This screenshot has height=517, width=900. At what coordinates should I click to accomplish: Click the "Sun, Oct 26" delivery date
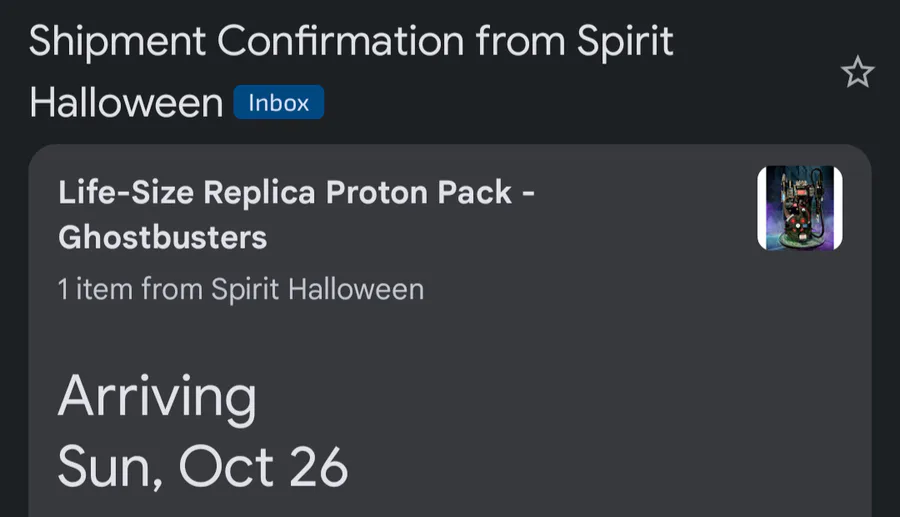(203, 466)
